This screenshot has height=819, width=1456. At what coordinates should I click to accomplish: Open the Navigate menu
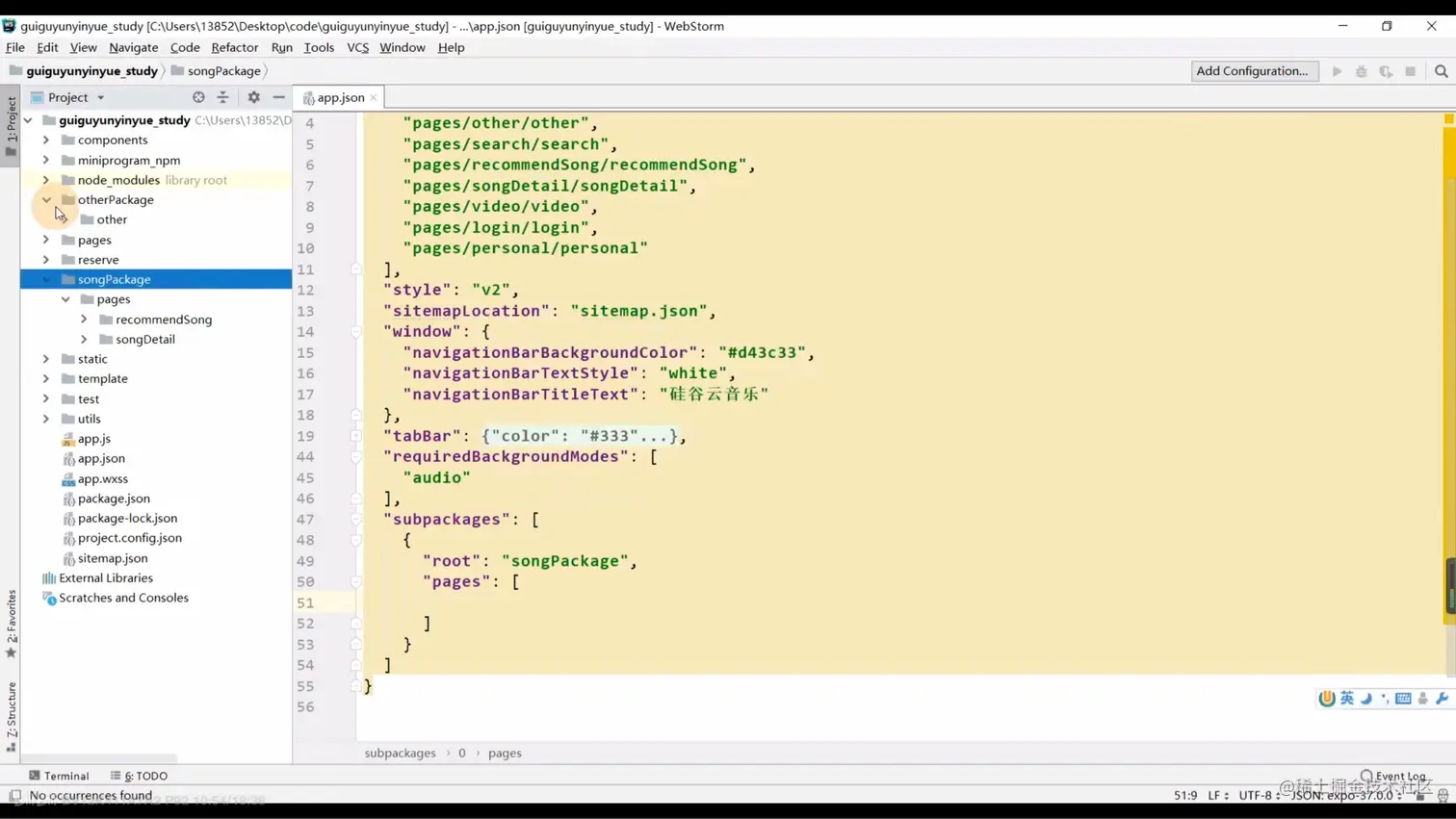[x=133, y=47]
